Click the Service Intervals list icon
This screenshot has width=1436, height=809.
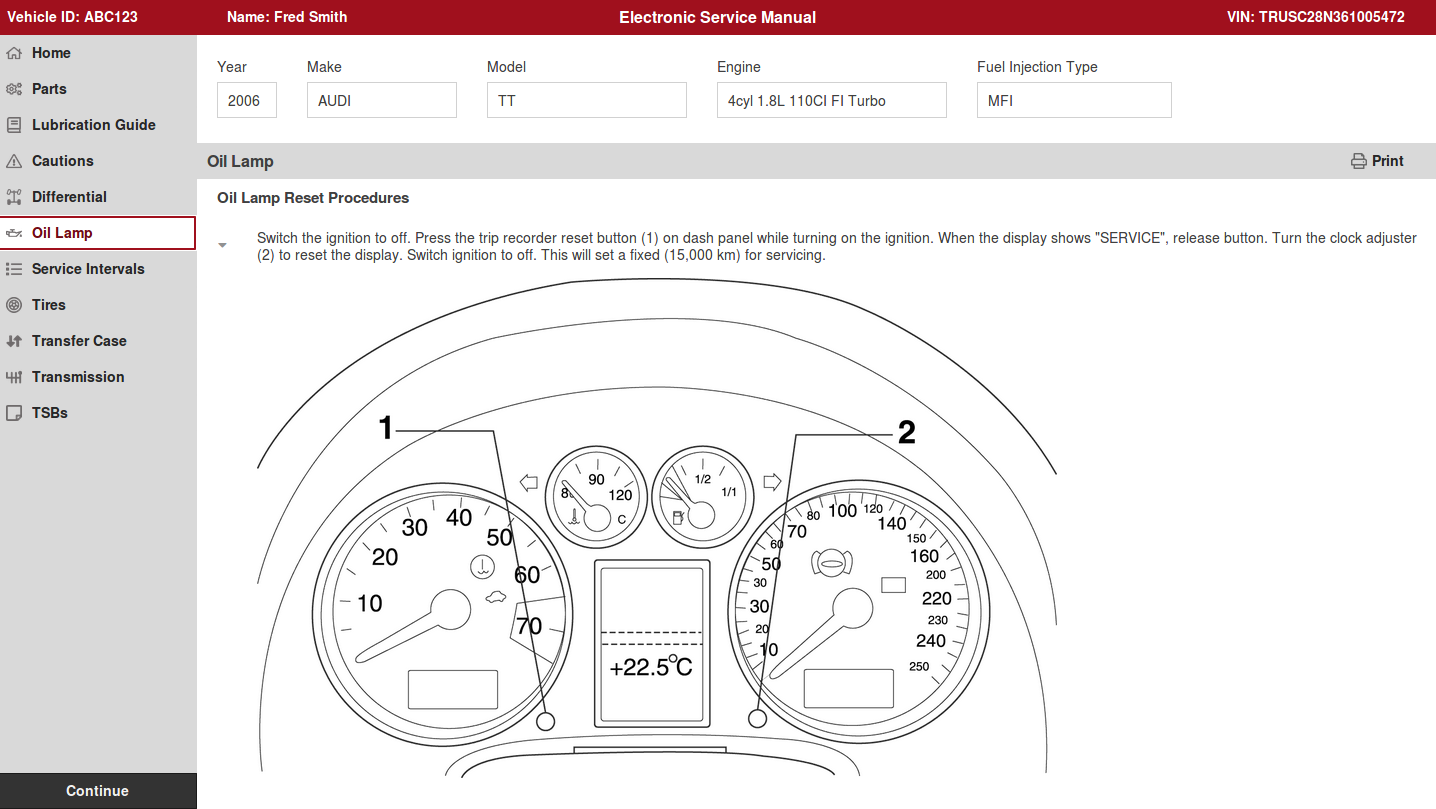(x=14, y=269)
